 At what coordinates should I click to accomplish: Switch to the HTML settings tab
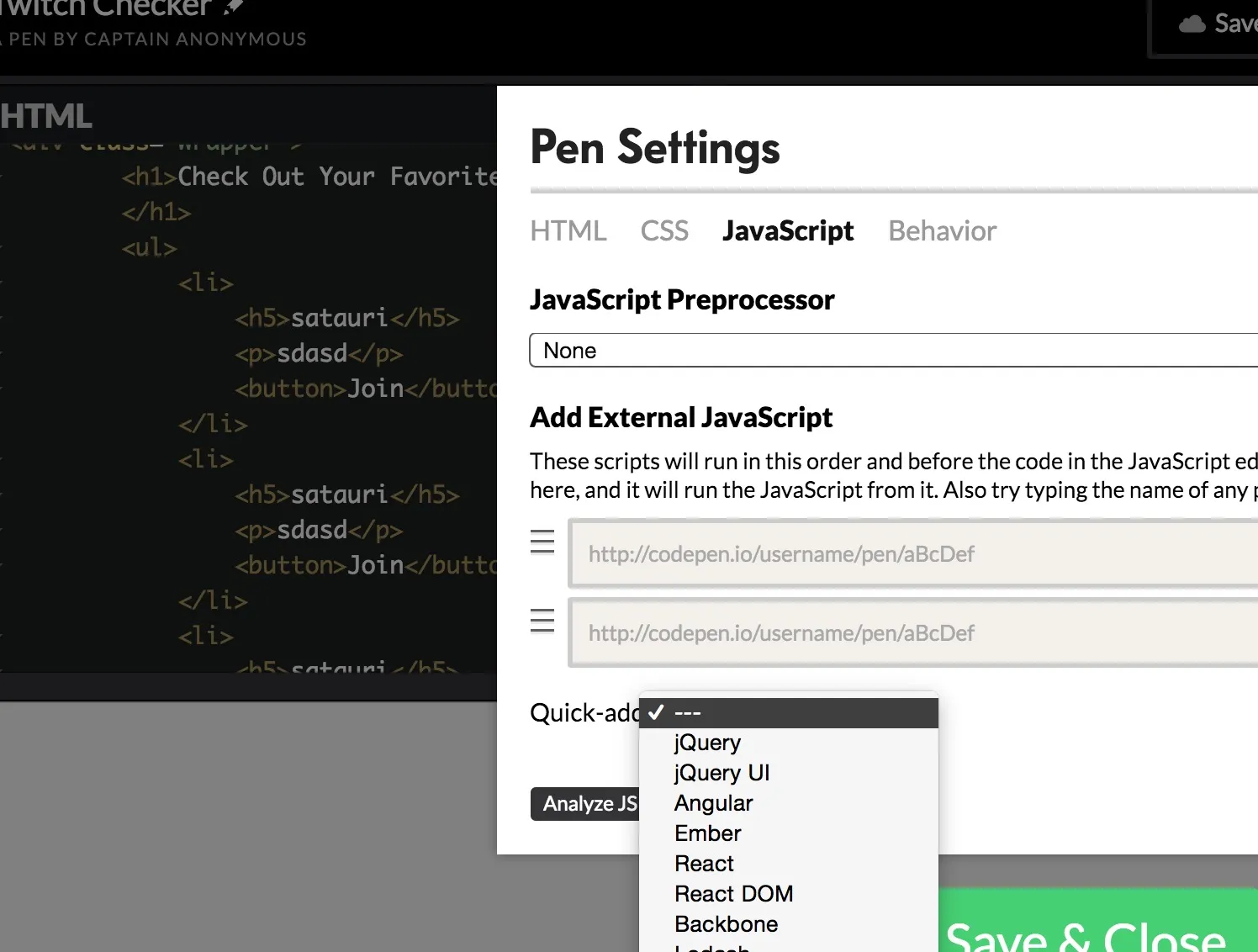(568, 230)
